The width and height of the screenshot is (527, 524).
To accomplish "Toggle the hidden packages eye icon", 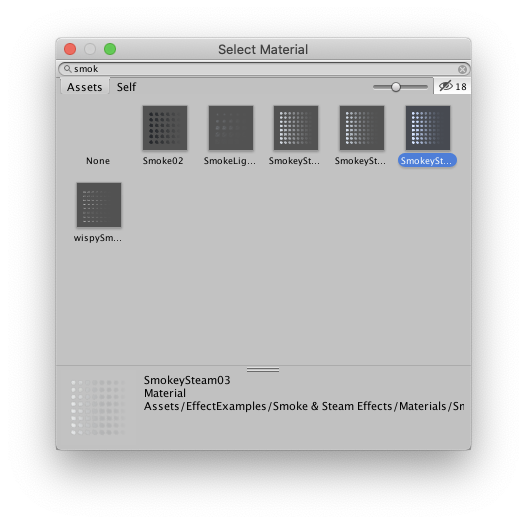I will (x=446, y=86).
